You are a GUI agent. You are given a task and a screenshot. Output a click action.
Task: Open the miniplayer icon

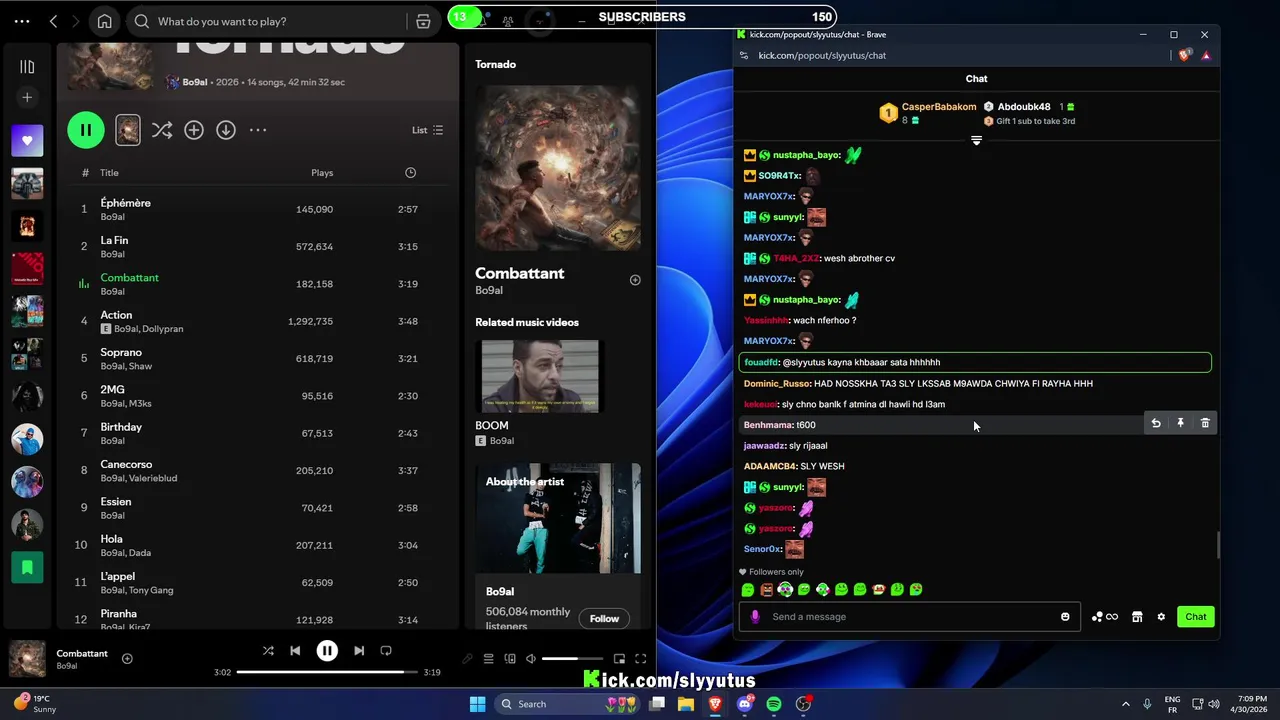click(619, 659)
